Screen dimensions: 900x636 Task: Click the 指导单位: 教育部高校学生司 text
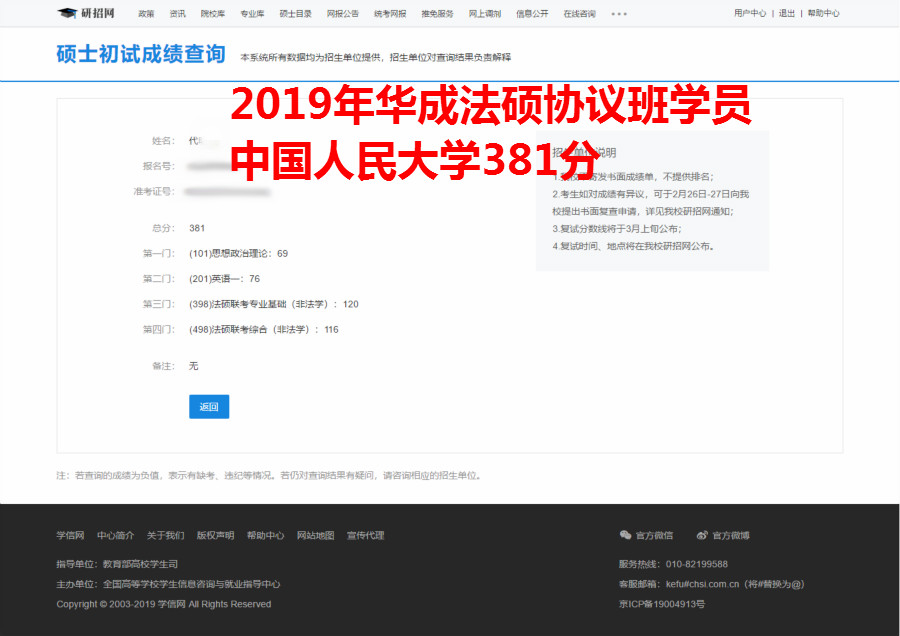117,564
